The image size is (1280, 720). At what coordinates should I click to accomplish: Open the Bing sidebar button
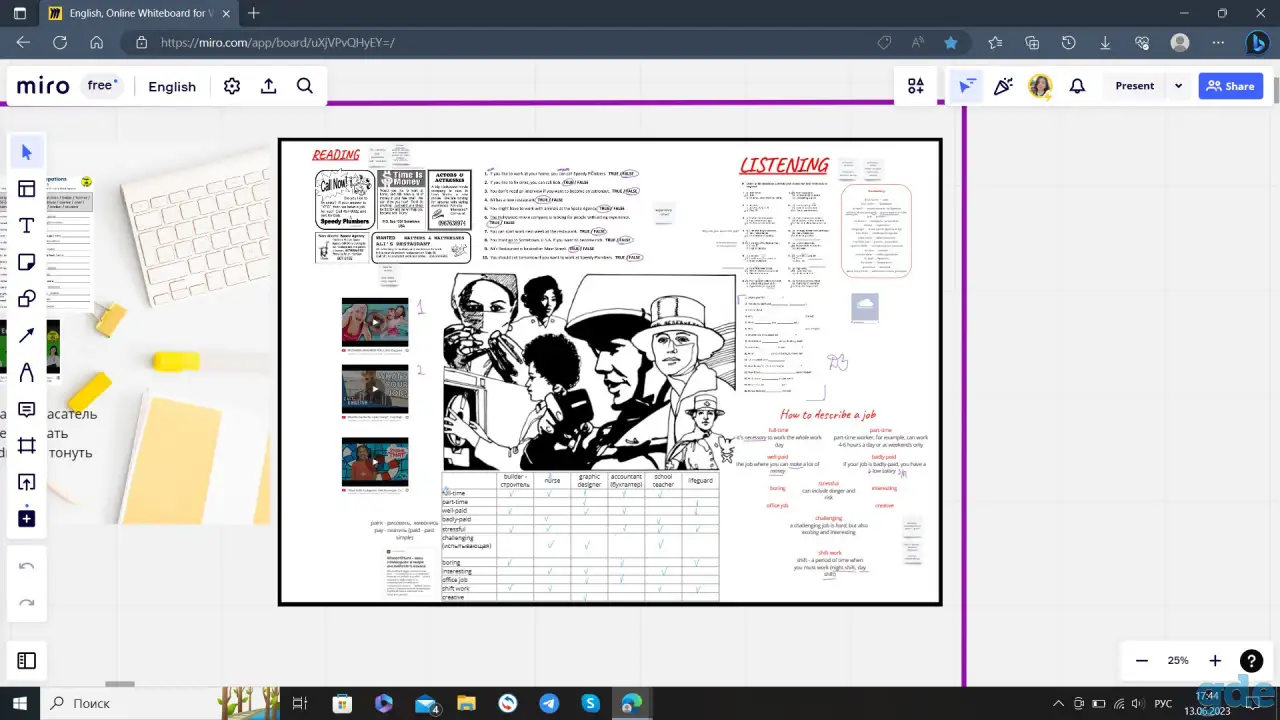pyautogui.click(x=1257, y=43)
